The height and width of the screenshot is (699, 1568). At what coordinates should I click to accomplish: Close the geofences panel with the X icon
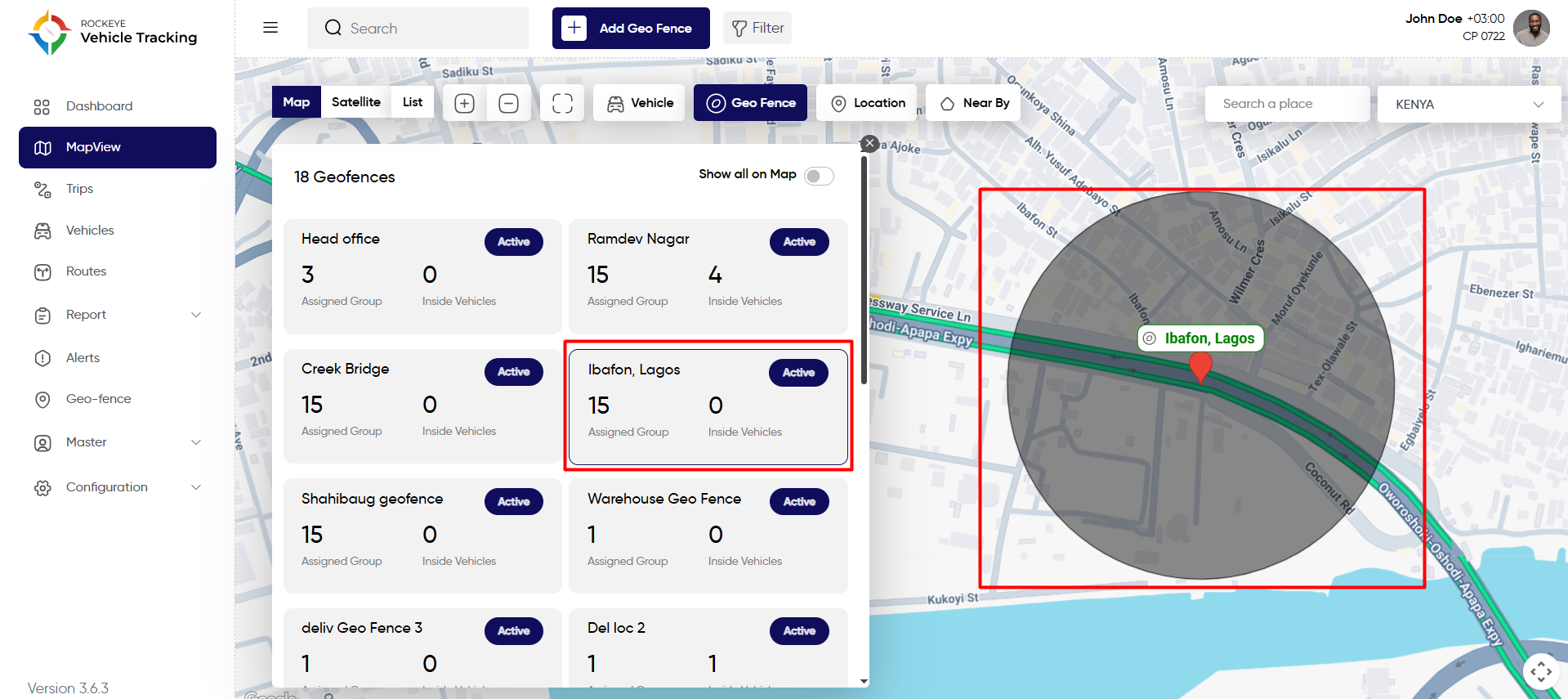click(x=869, y=144)
